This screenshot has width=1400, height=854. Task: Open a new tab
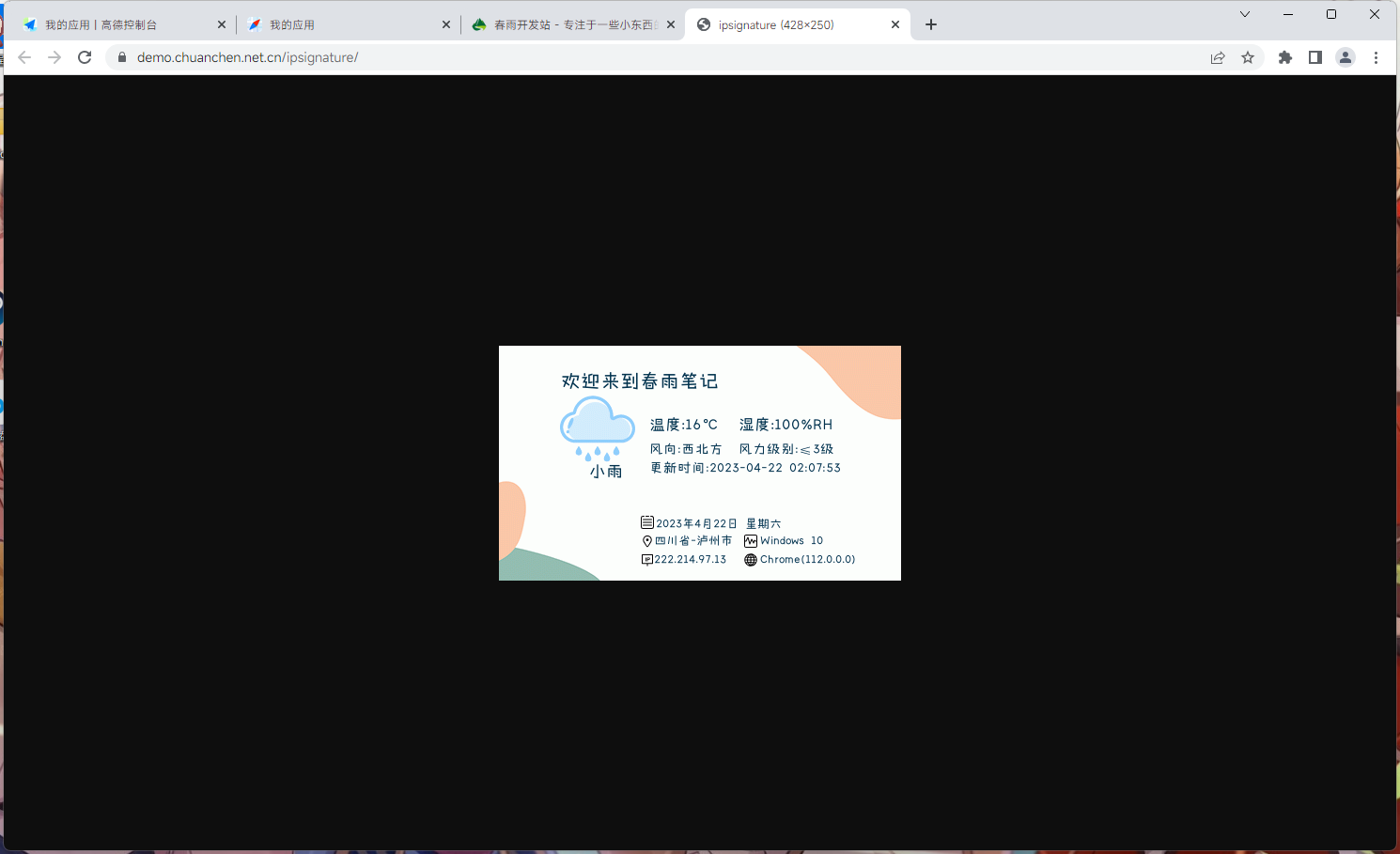click(x=931, y=25)
